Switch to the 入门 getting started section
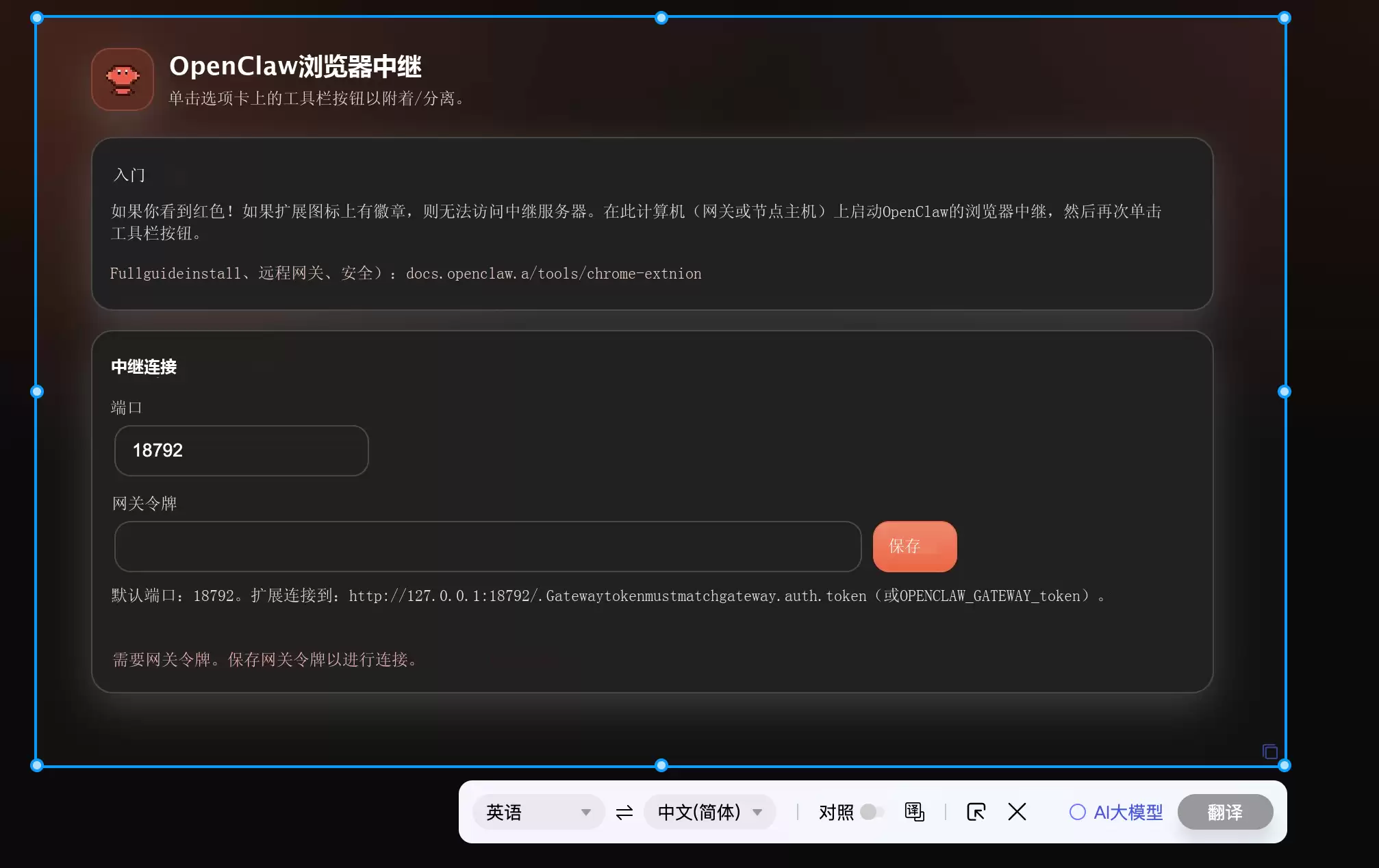1379x868 pixels. [129, 175]
